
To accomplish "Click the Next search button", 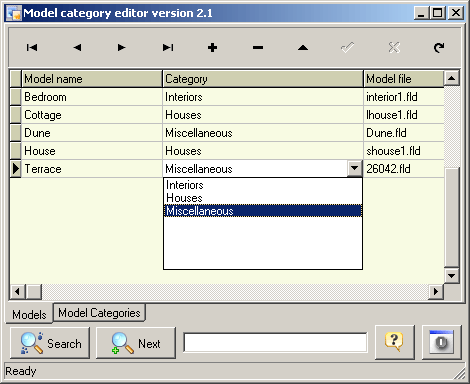I will point(136,343).
